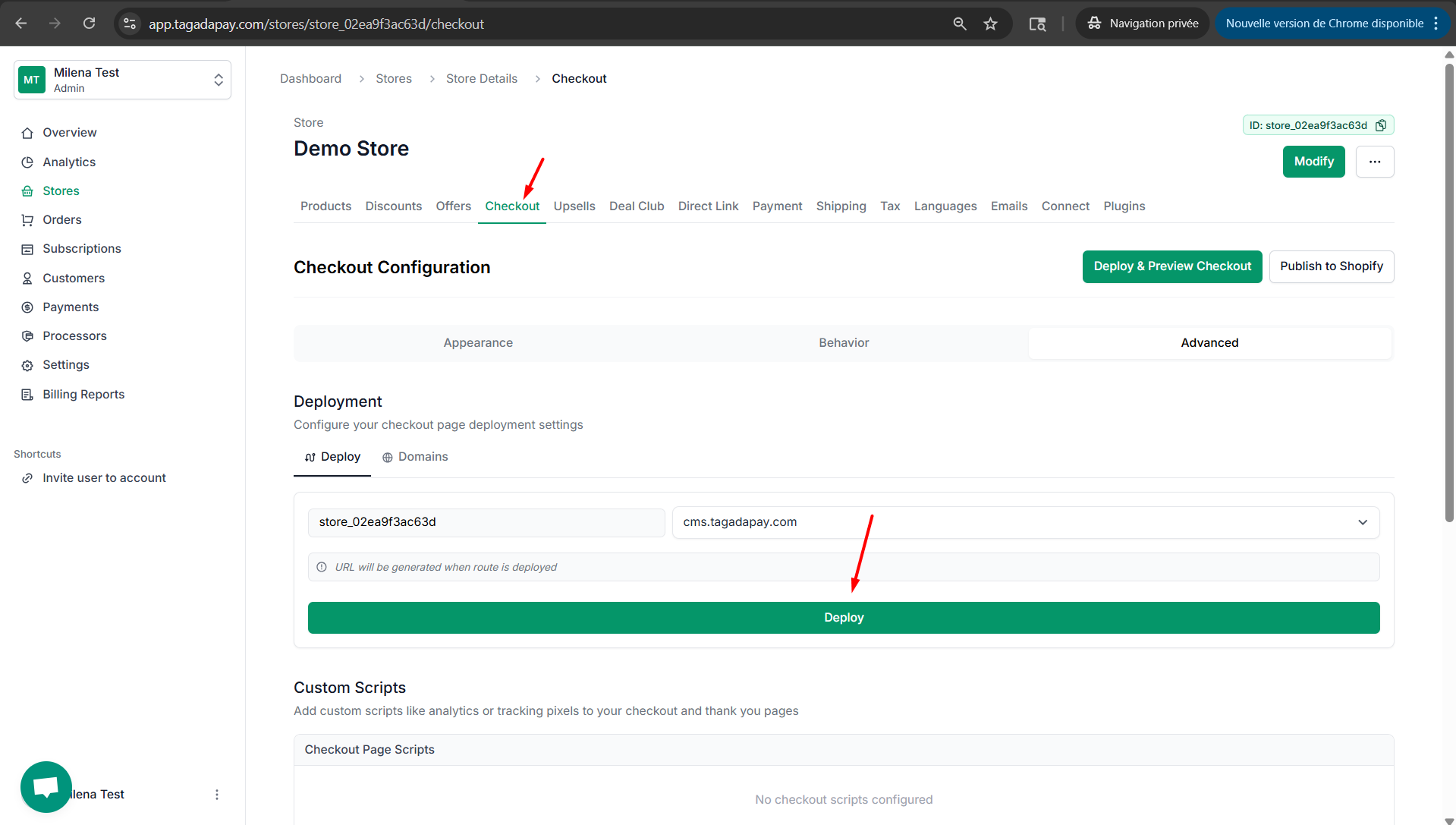Select the Appearance configuration tab
Screen dimensions: 1456x825
pyautogui.click(x=478, y=343)
